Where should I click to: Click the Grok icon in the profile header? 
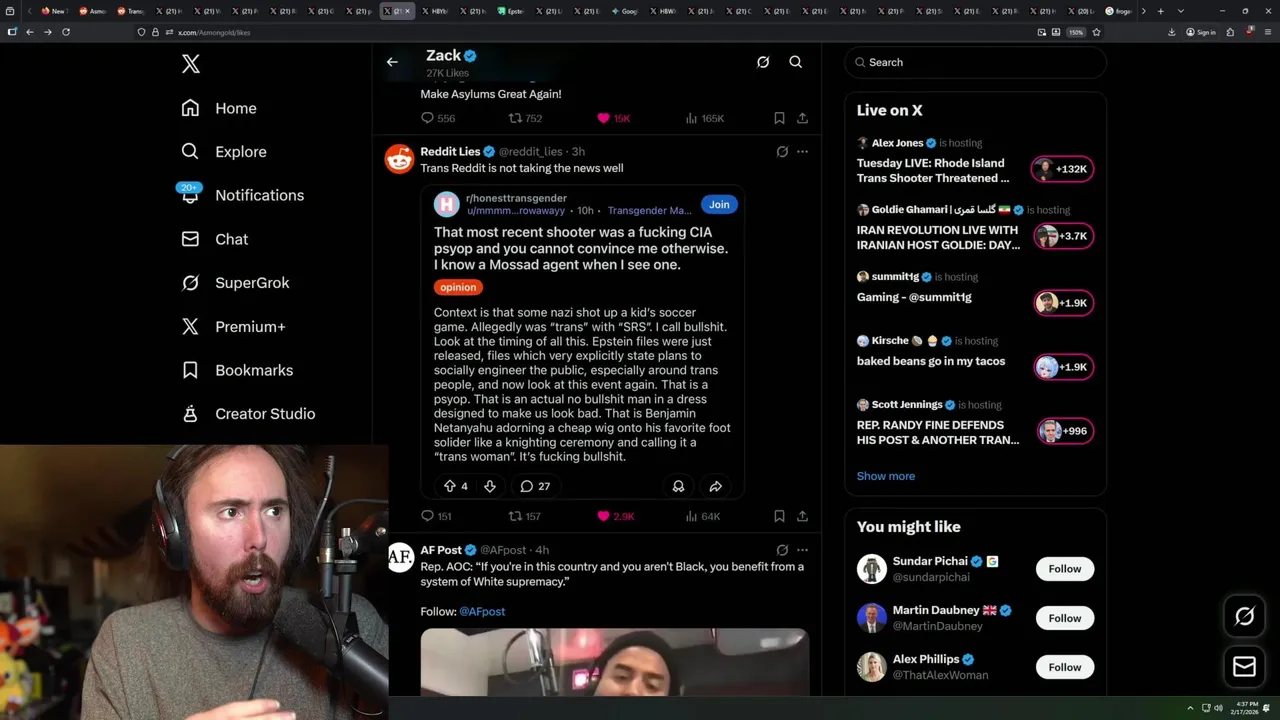coord(763,62)
